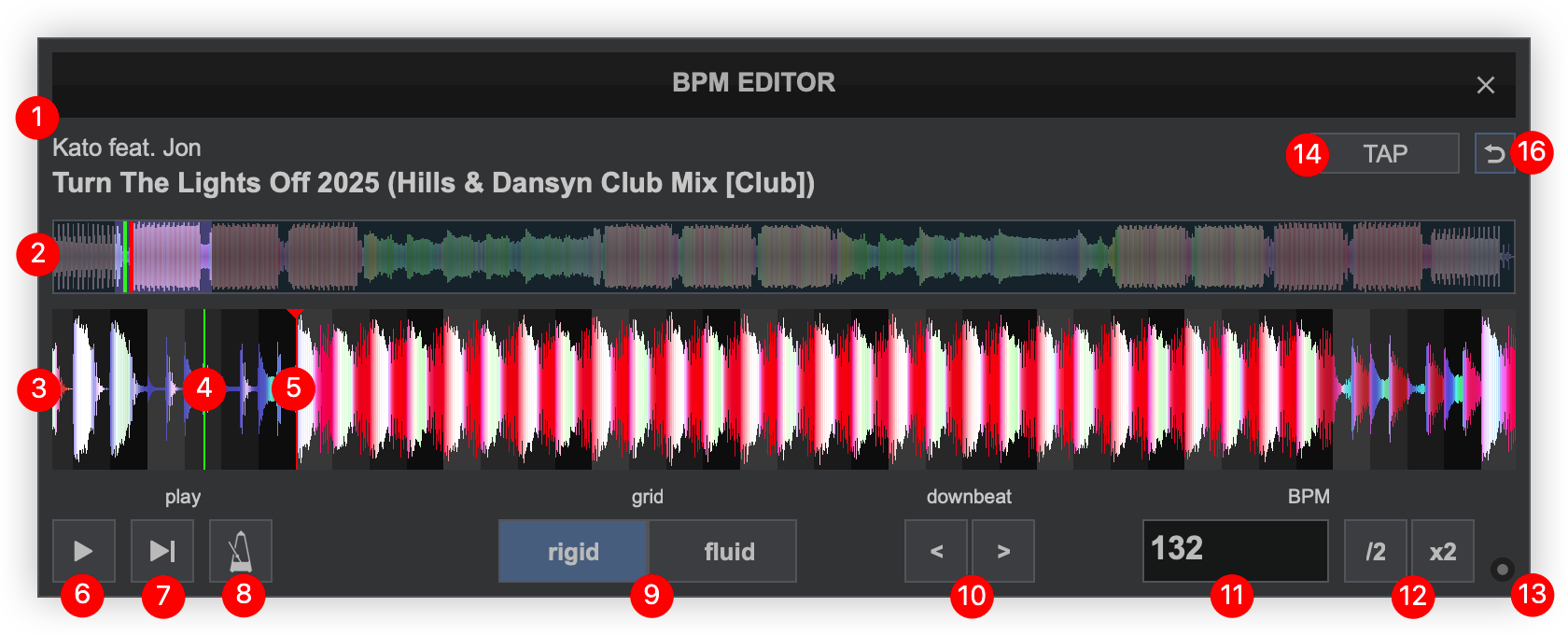Click the skip-to-next-beat button
Viewport: 1568px width, 635px height.
[162, 551]
